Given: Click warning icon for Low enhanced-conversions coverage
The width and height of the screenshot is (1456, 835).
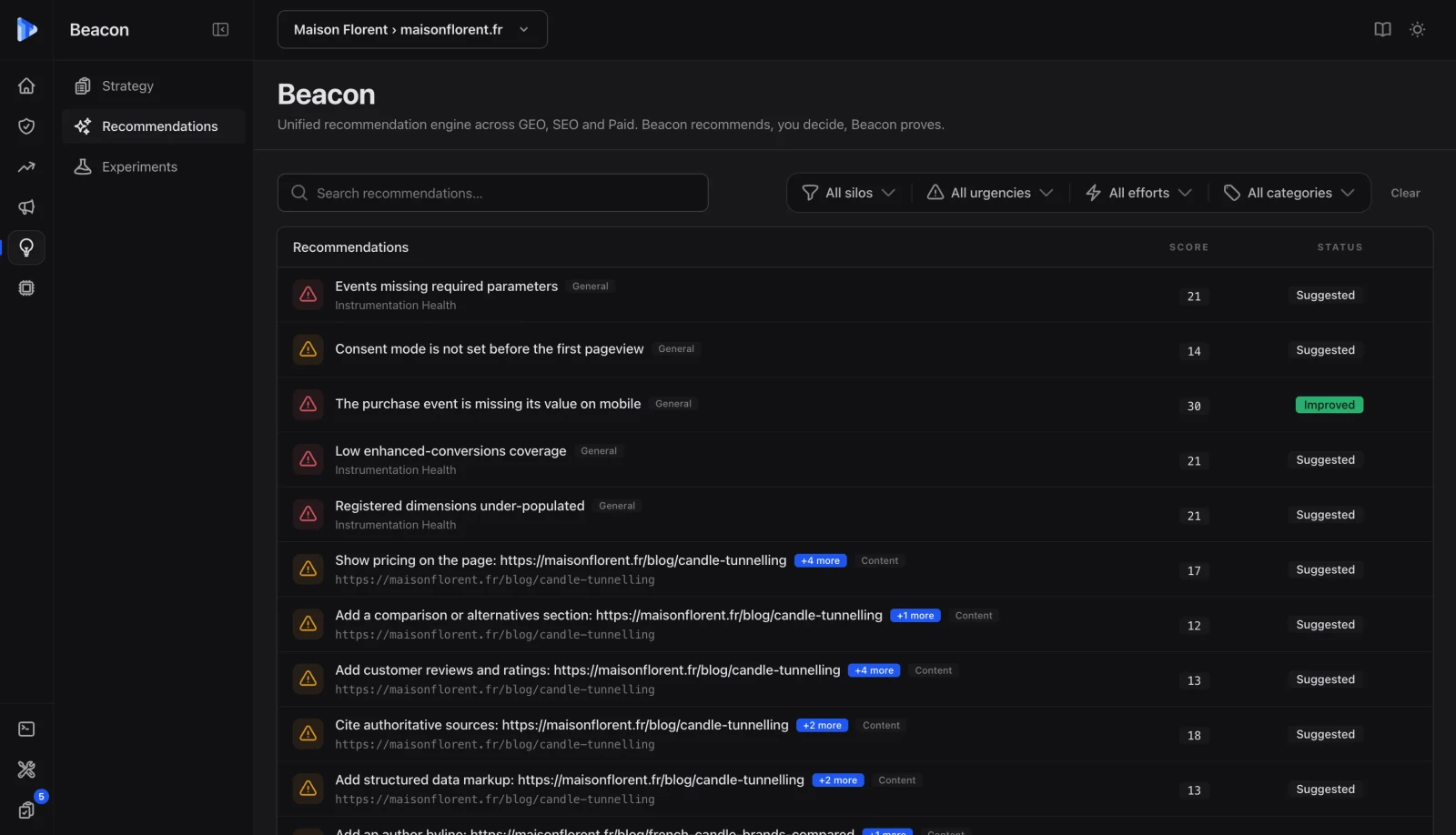Looking at the screenshot, I should tap(308, 459).
